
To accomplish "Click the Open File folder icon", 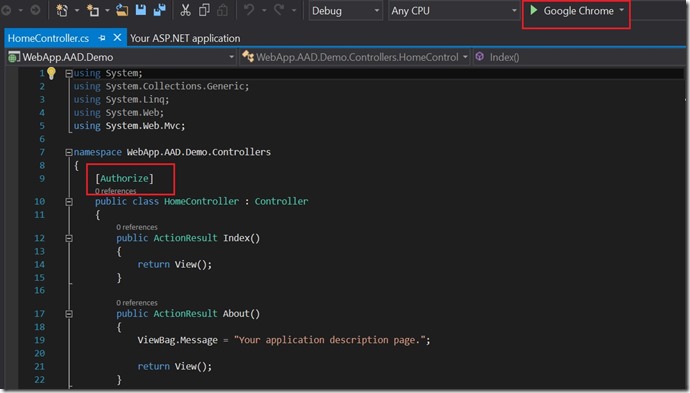I will click(x=122, y=10).
